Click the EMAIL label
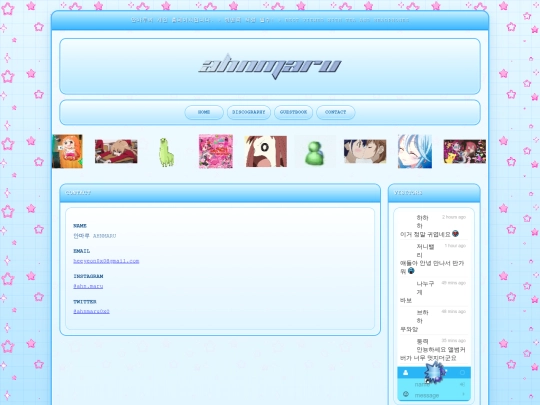This screenshot has height=405, width=540. click(x=82, y=251)
